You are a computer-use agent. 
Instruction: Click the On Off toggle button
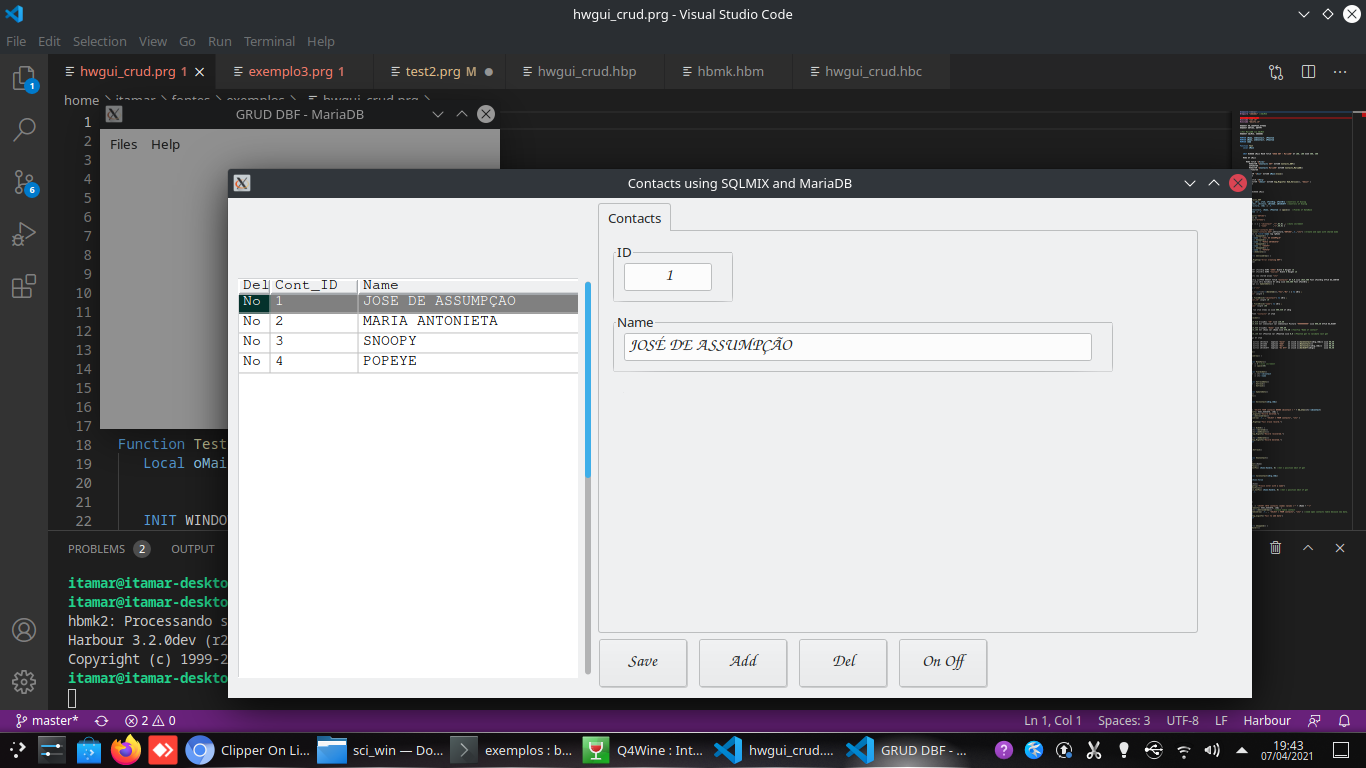pyautogui.click(x=943, y=662)
